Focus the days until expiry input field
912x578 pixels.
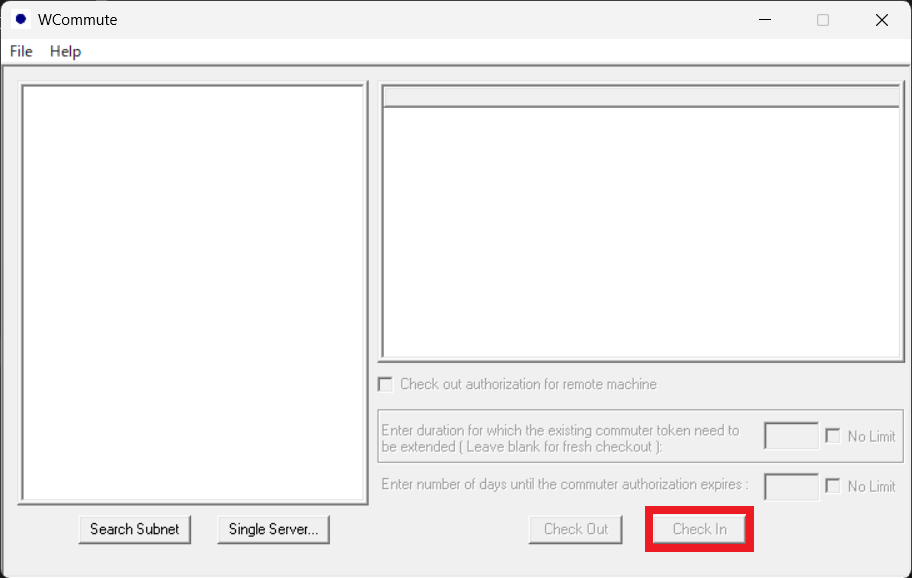[x=791, y=487]
